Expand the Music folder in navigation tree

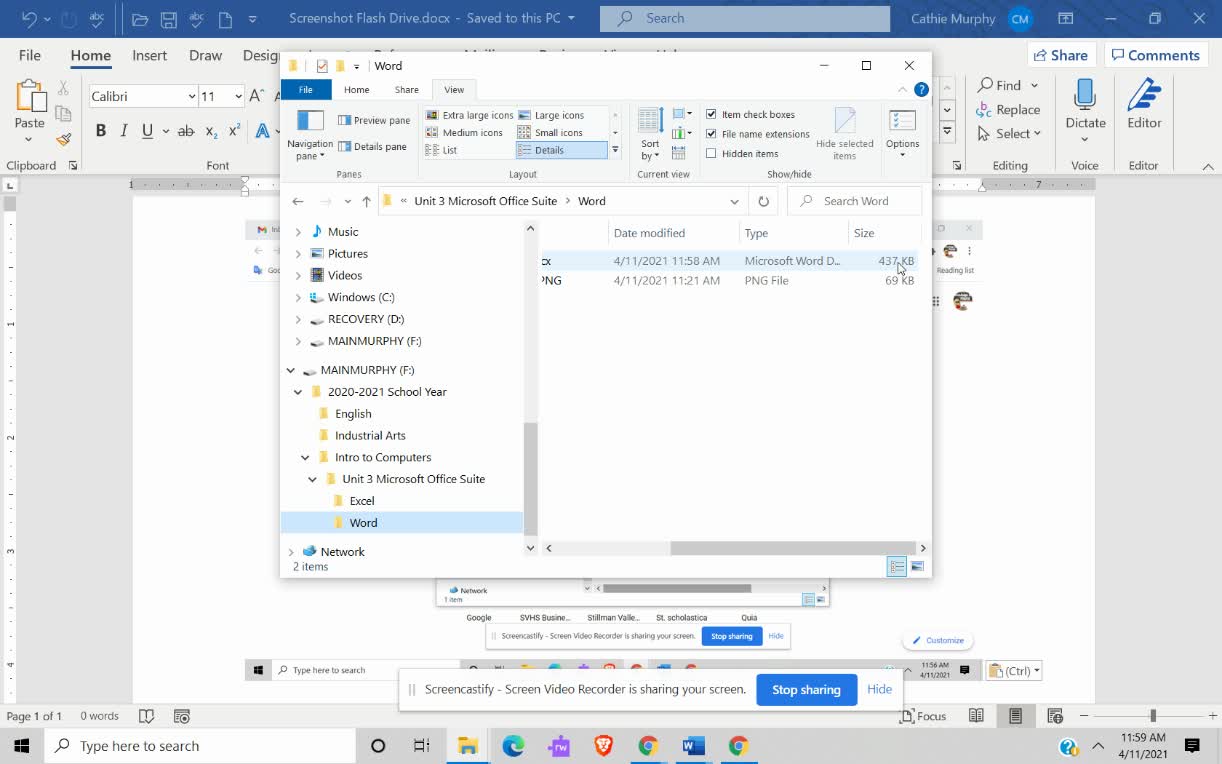(x=298, y=232)
